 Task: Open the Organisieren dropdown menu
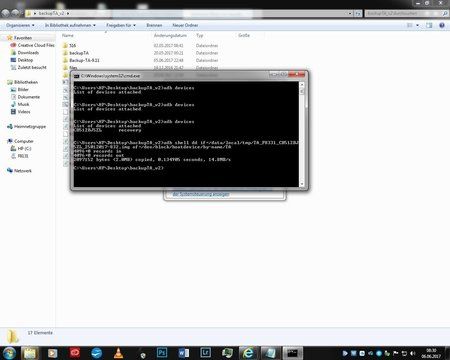point(20,25)
